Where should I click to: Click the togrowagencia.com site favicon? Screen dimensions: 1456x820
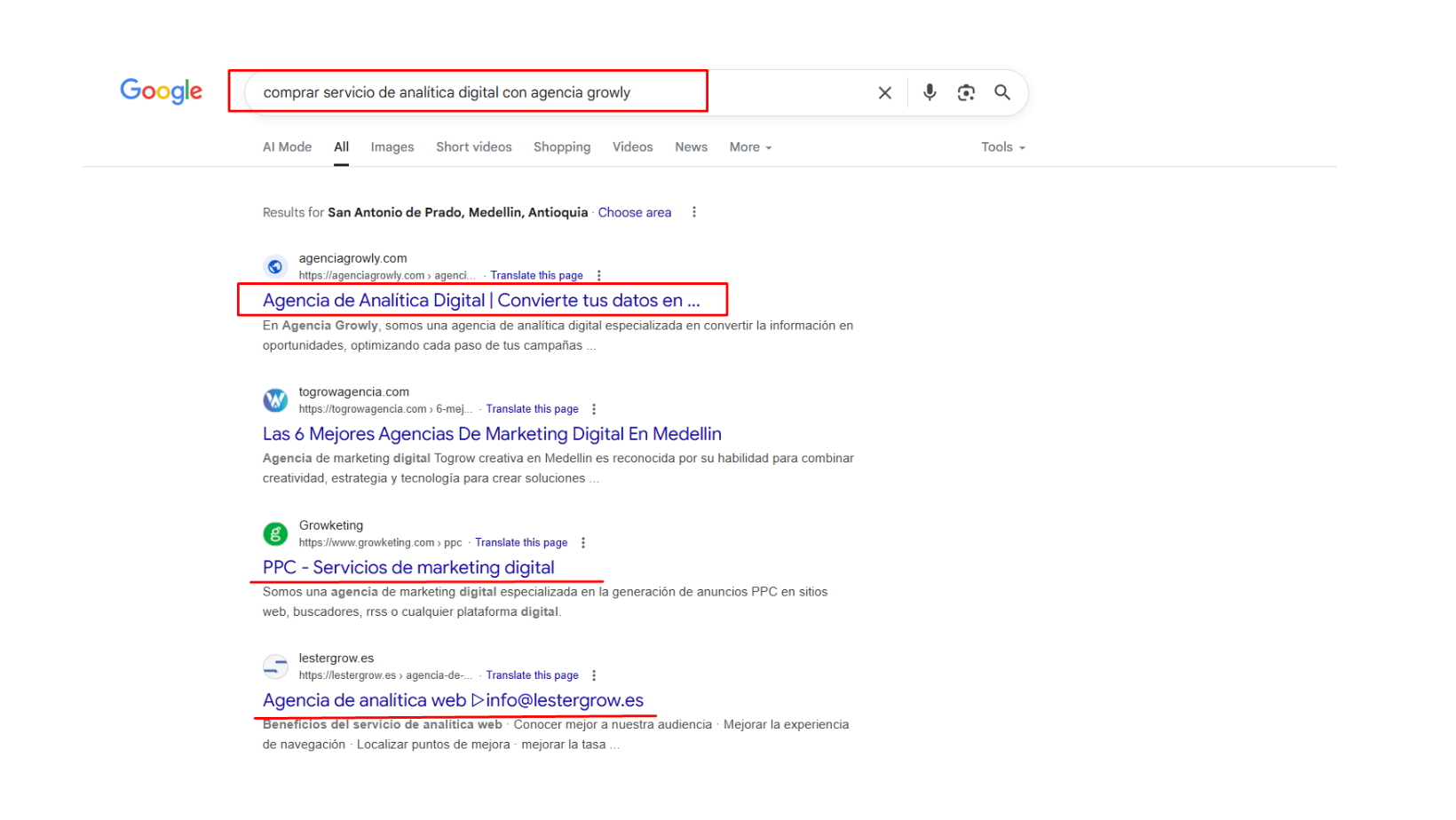[x=275, y=400]
